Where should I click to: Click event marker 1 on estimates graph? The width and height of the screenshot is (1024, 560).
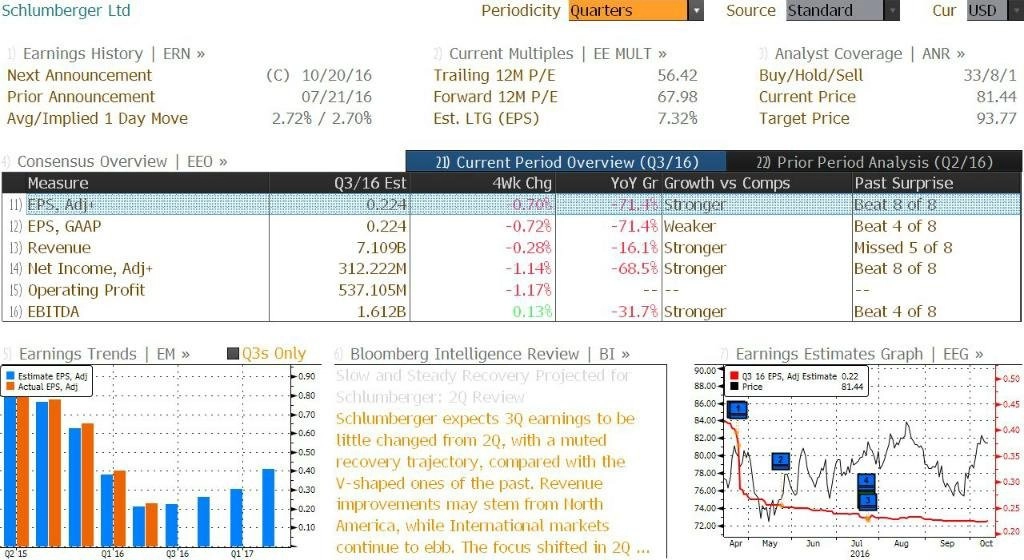point(737,410)
